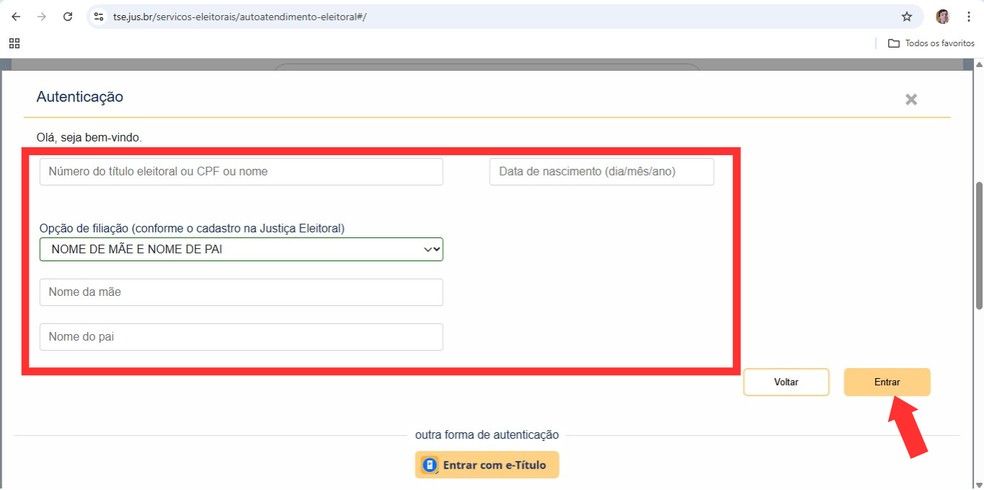Click the Opção de filiação label

pos(192,228)
